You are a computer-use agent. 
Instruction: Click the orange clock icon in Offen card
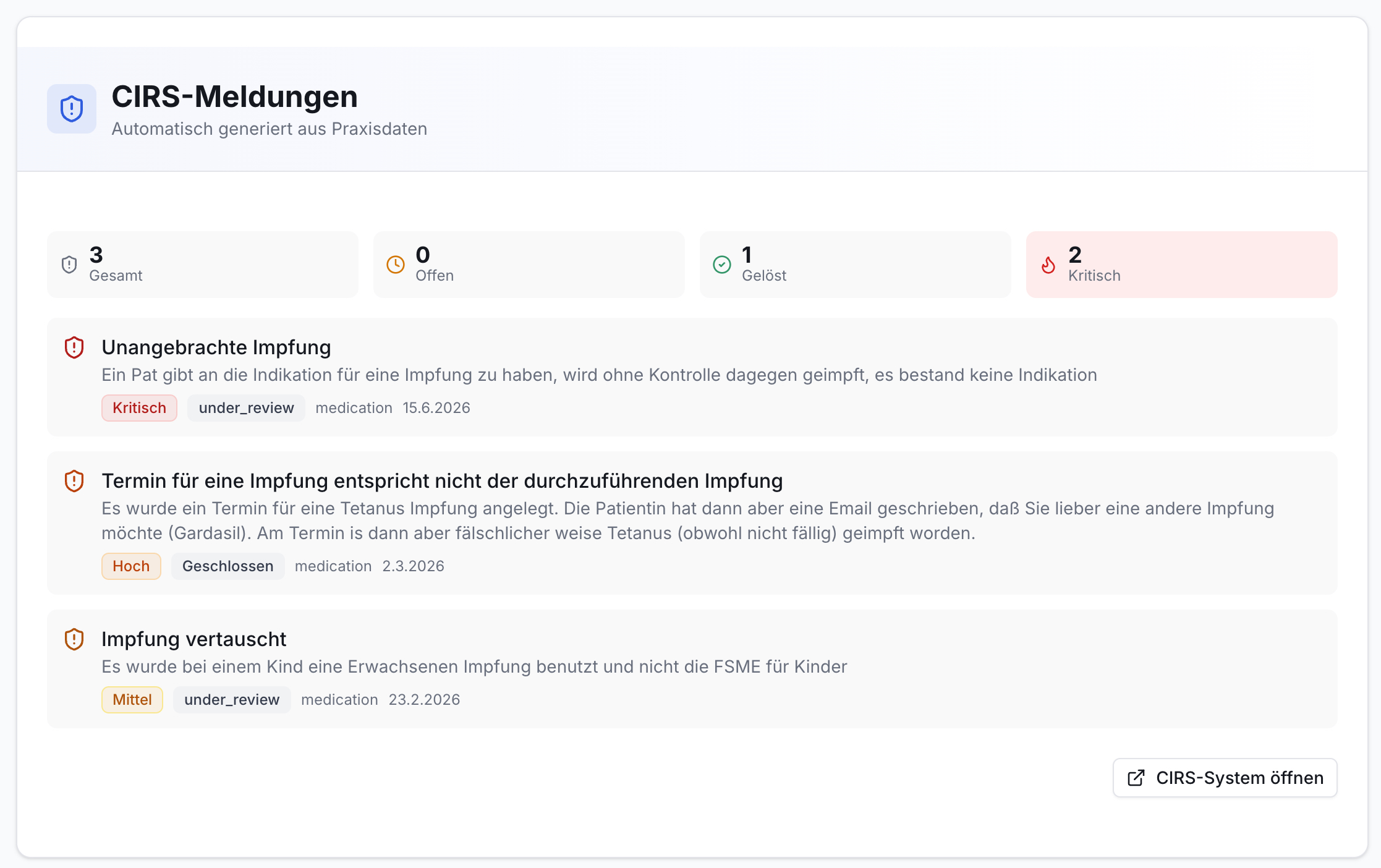[396, 265]
